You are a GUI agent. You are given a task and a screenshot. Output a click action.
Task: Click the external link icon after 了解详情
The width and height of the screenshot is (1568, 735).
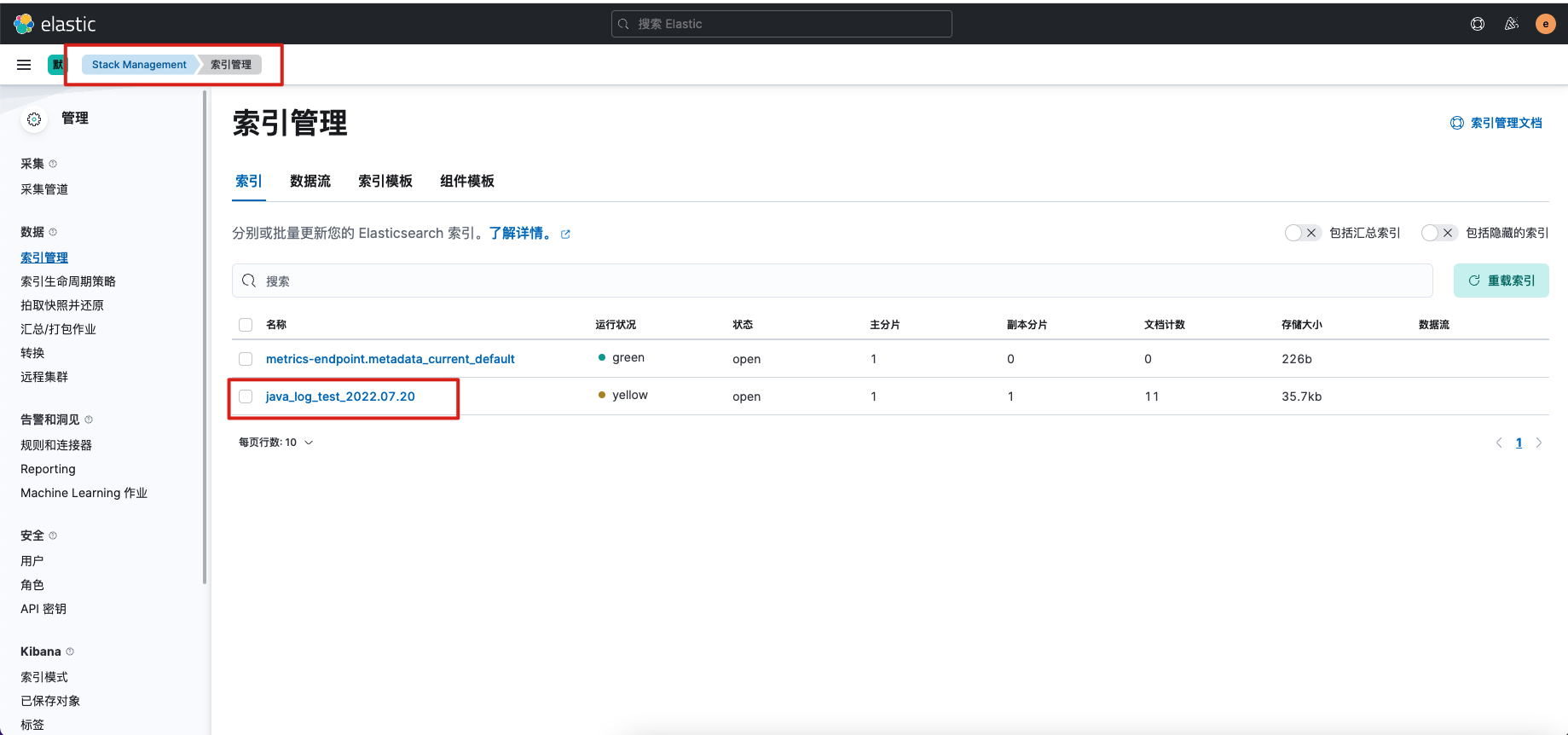tap(565, 234)
